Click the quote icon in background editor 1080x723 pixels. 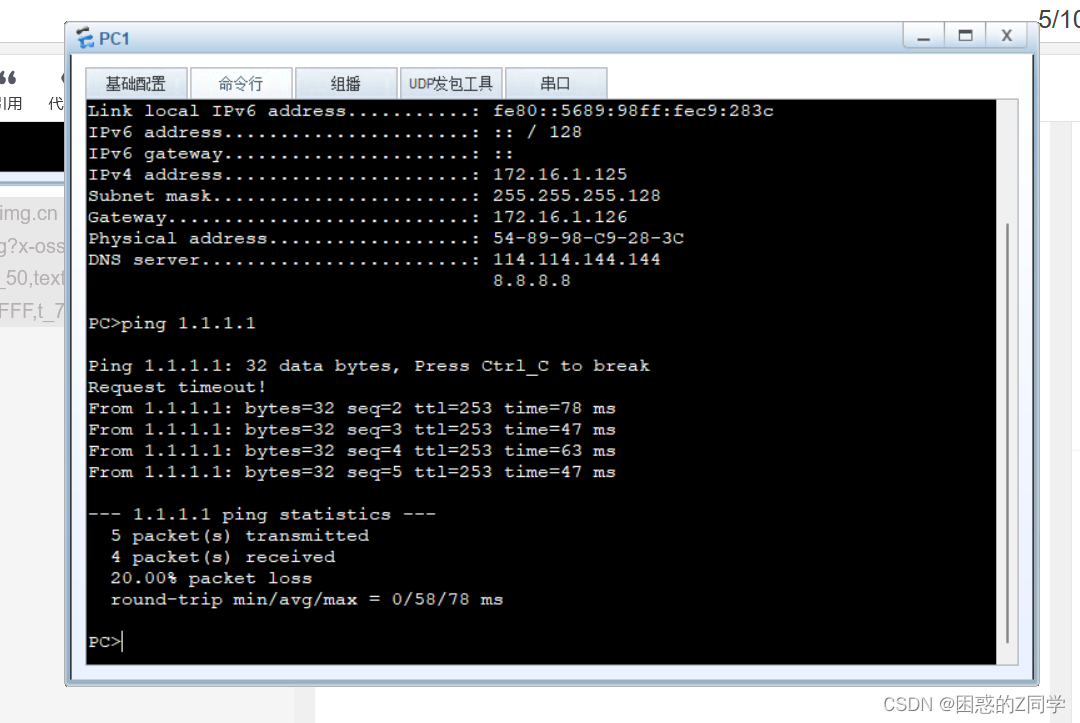[8, 78]
